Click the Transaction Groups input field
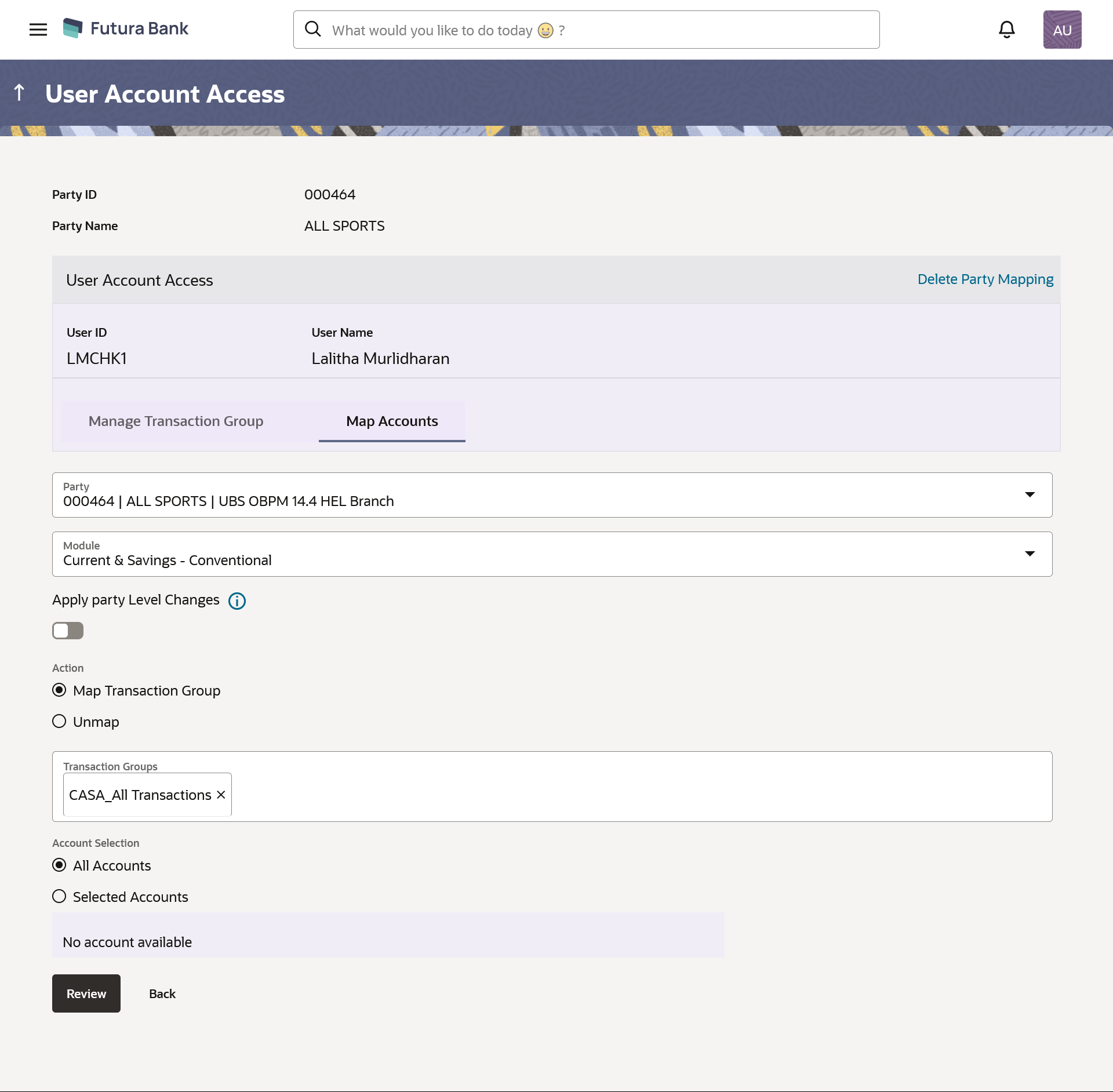1113x1092 pixels. click(638, 795)
